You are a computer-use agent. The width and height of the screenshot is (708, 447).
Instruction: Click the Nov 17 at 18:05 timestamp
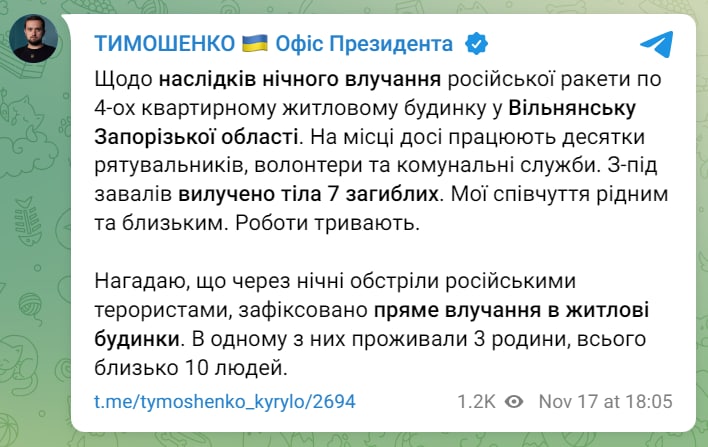coord(604,402)
